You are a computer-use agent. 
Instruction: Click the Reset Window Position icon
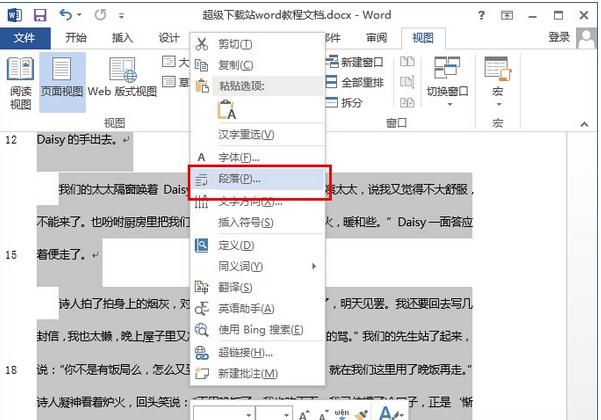coord(407,102)
